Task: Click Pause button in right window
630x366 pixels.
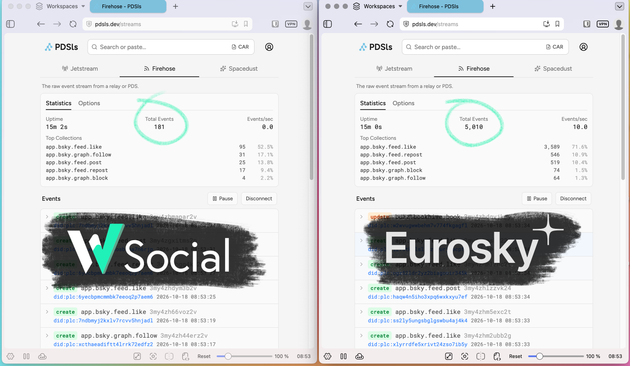Action: click(537, 198)
